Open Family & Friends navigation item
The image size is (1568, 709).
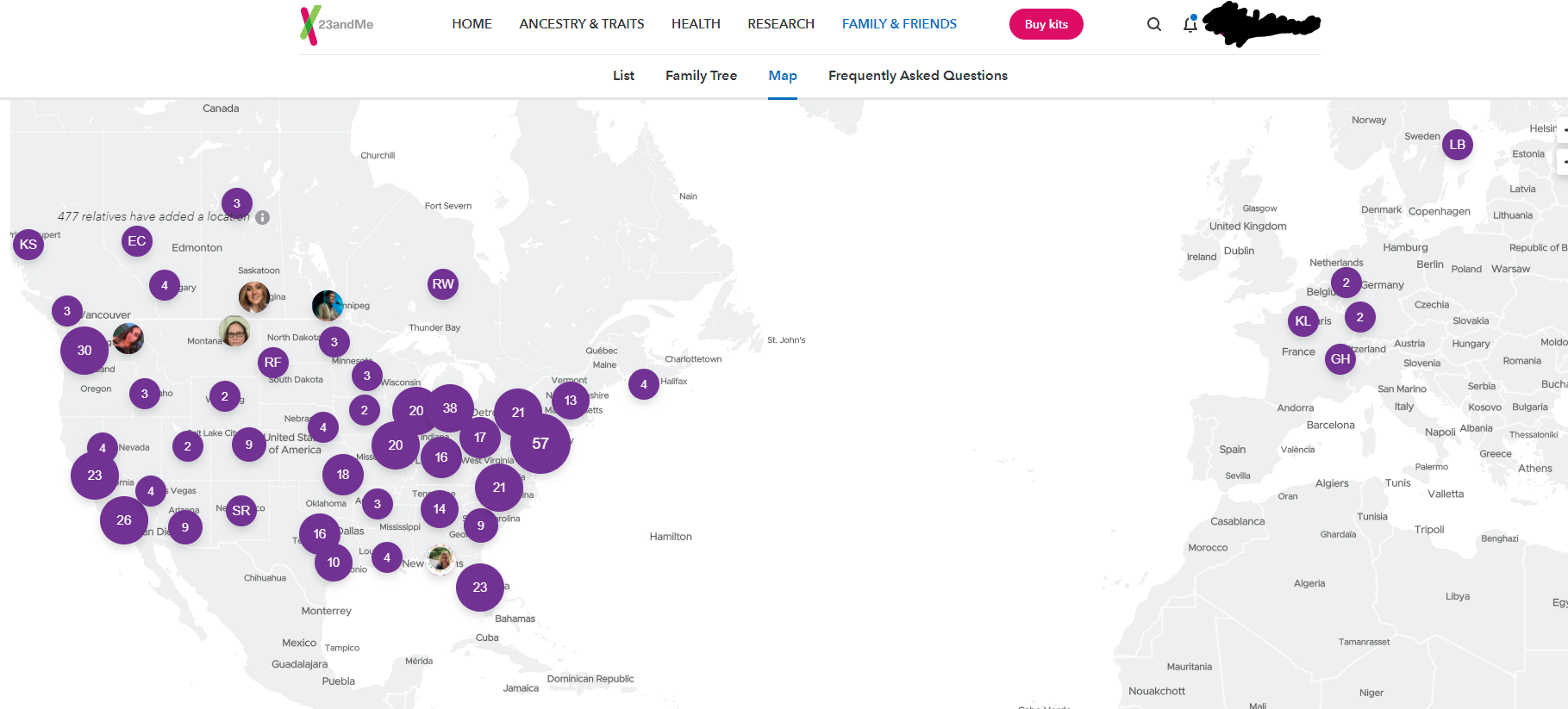[899, 24]
